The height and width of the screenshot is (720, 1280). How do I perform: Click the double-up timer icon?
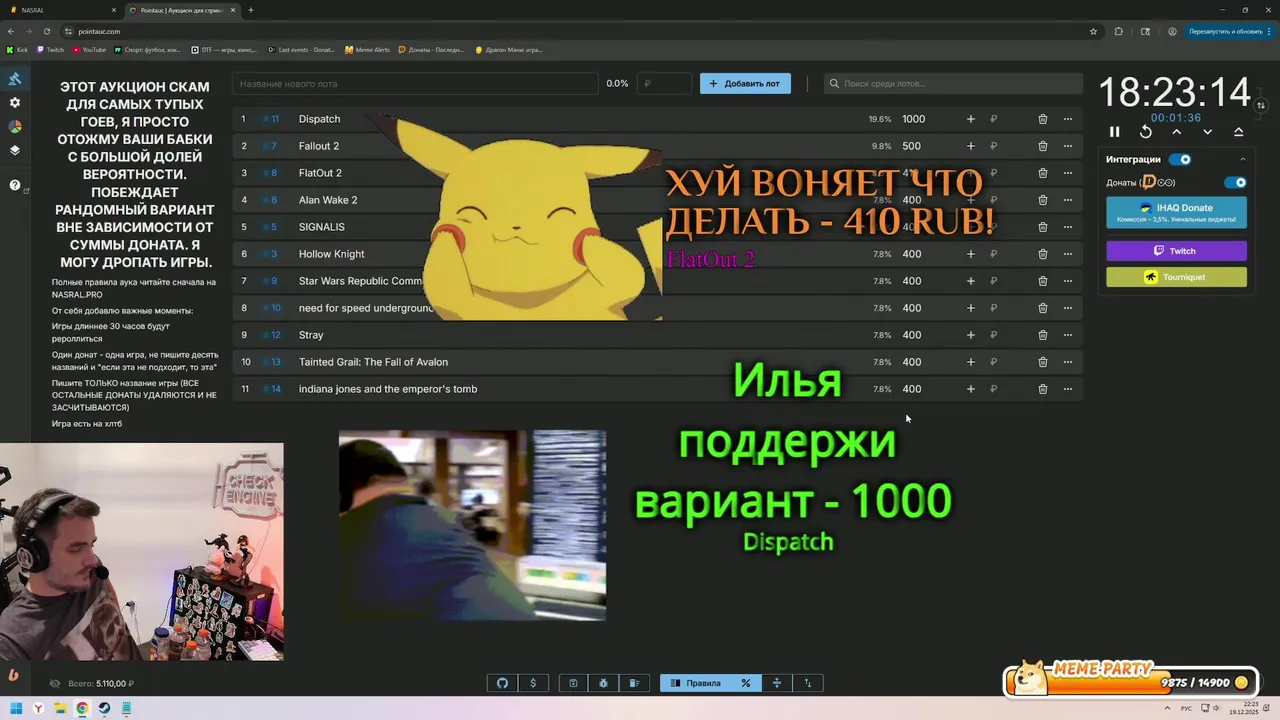coord(1238,132)
